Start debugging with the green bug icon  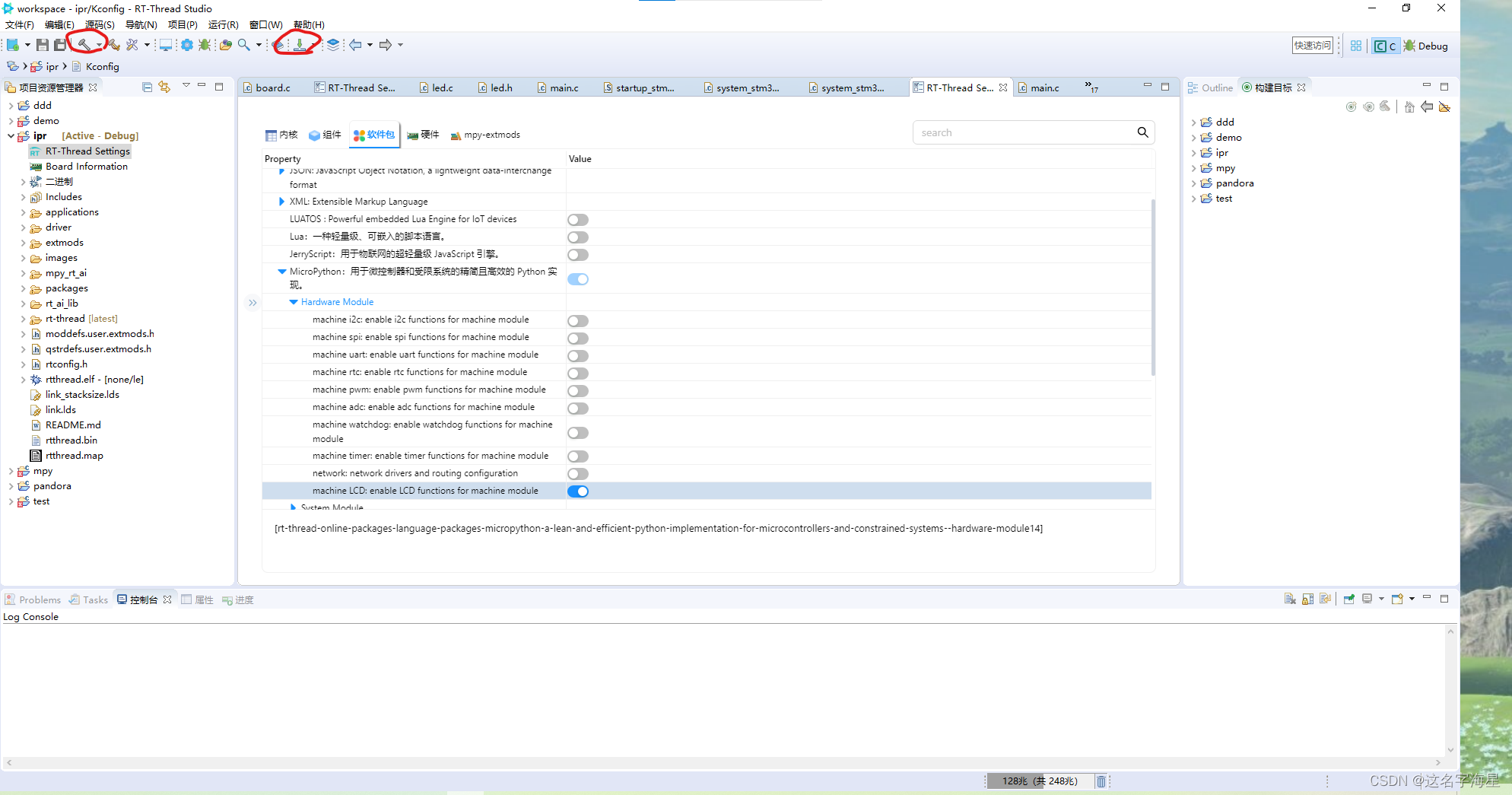[x=205, y=45]
